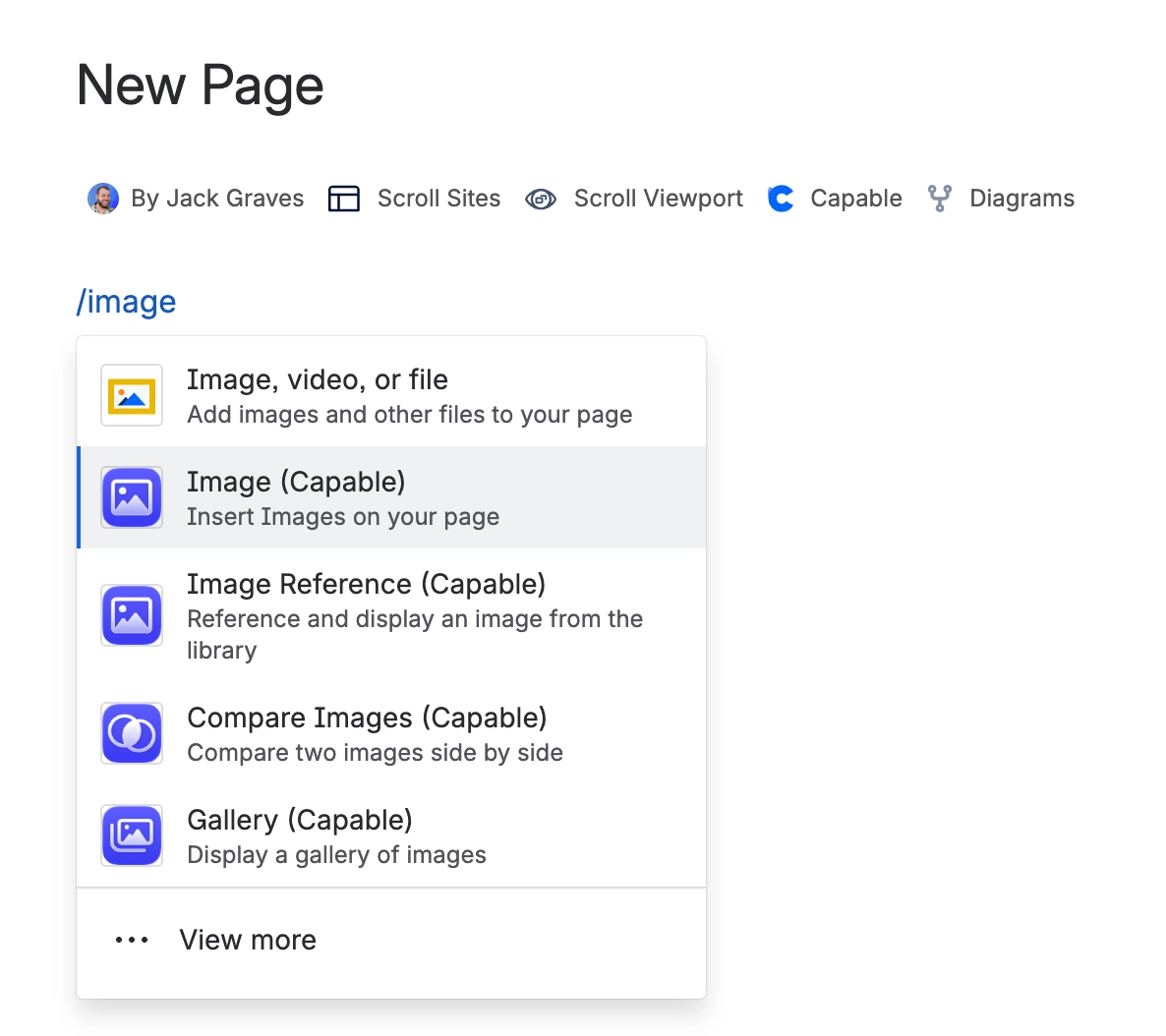
Task: Click the Image Reference (Capable) icon
Action: coord(132,615)
